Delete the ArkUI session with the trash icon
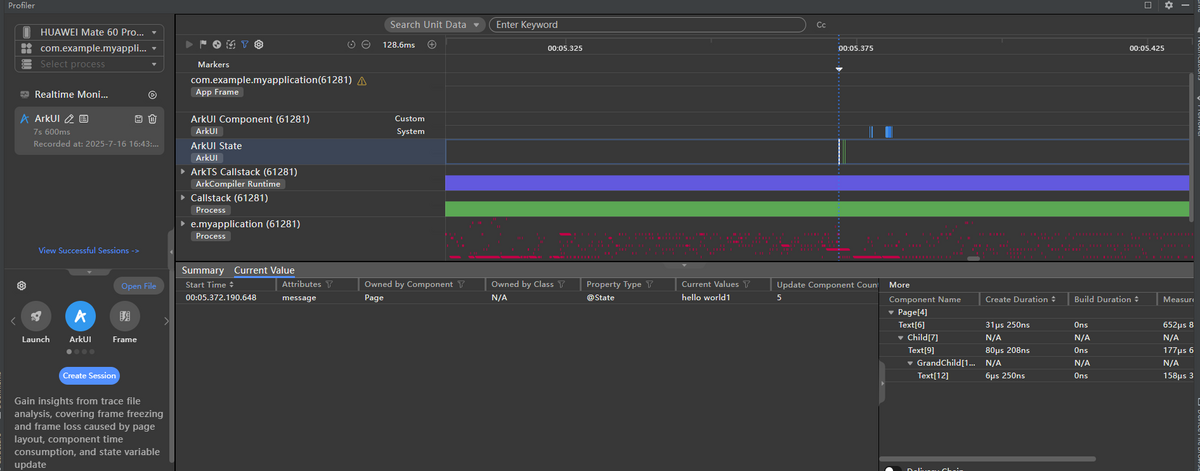 152,119
